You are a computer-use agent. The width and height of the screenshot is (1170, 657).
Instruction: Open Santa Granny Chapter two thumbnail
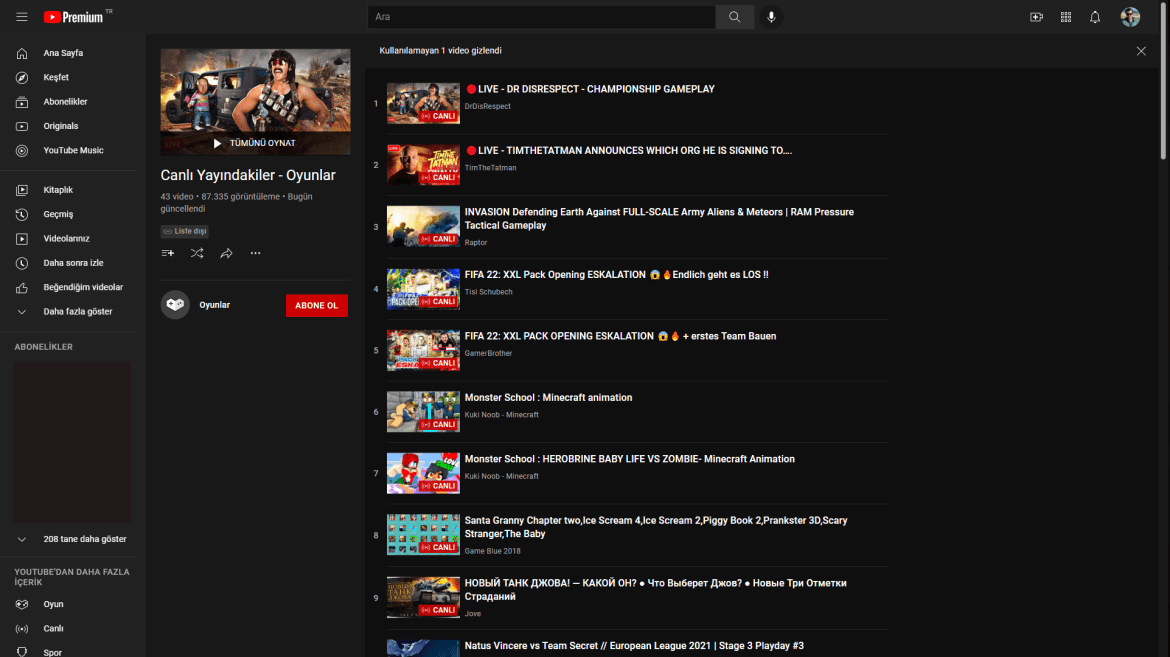[423, 535]
